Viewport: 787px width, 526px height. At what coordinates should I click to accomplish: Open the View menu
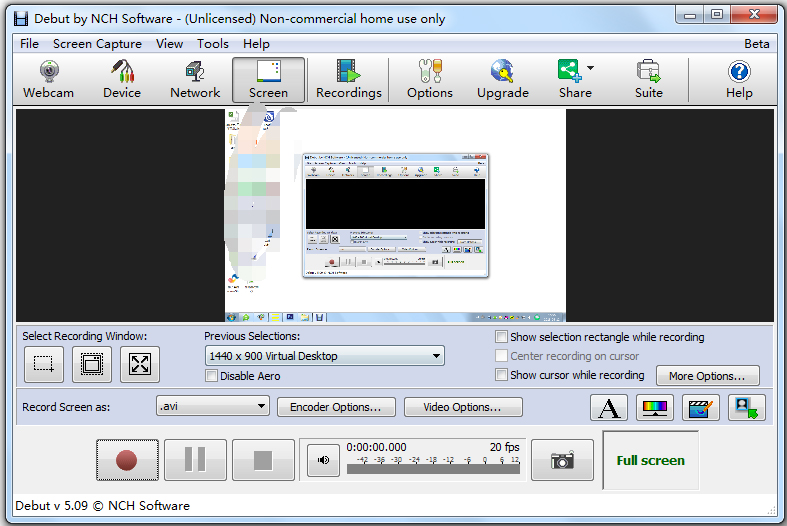click(x=169, y=44)
